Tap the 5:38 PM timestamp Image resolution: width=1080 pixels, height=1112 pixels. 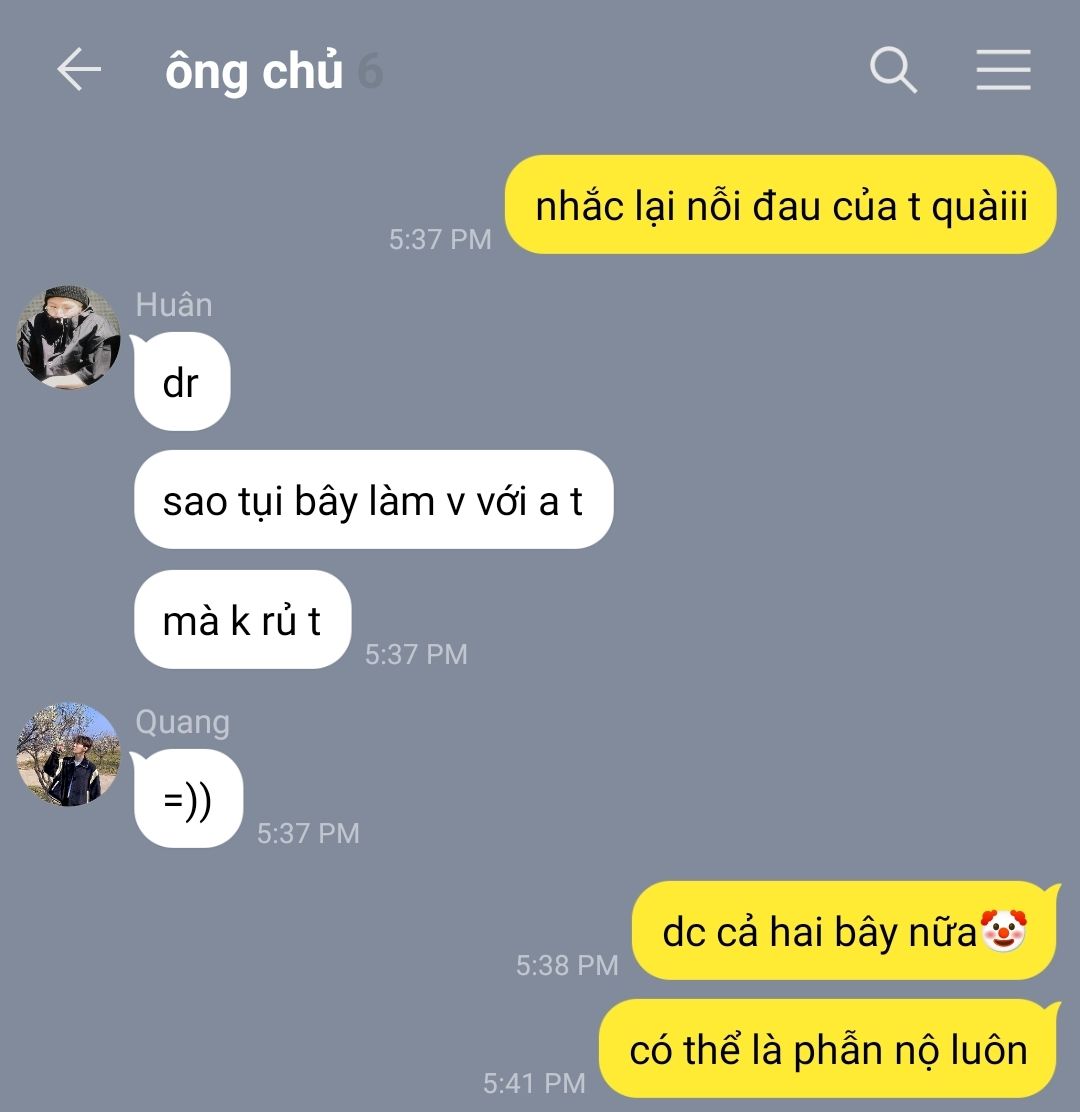[567, 965]
